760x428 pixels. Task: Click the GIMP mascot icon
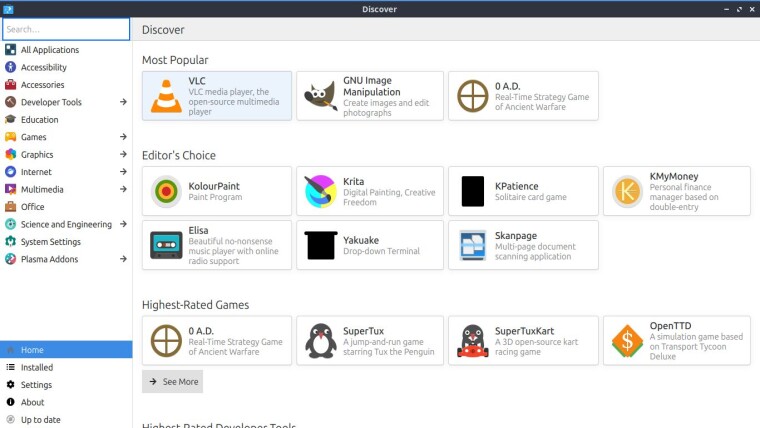pos(320,96)
